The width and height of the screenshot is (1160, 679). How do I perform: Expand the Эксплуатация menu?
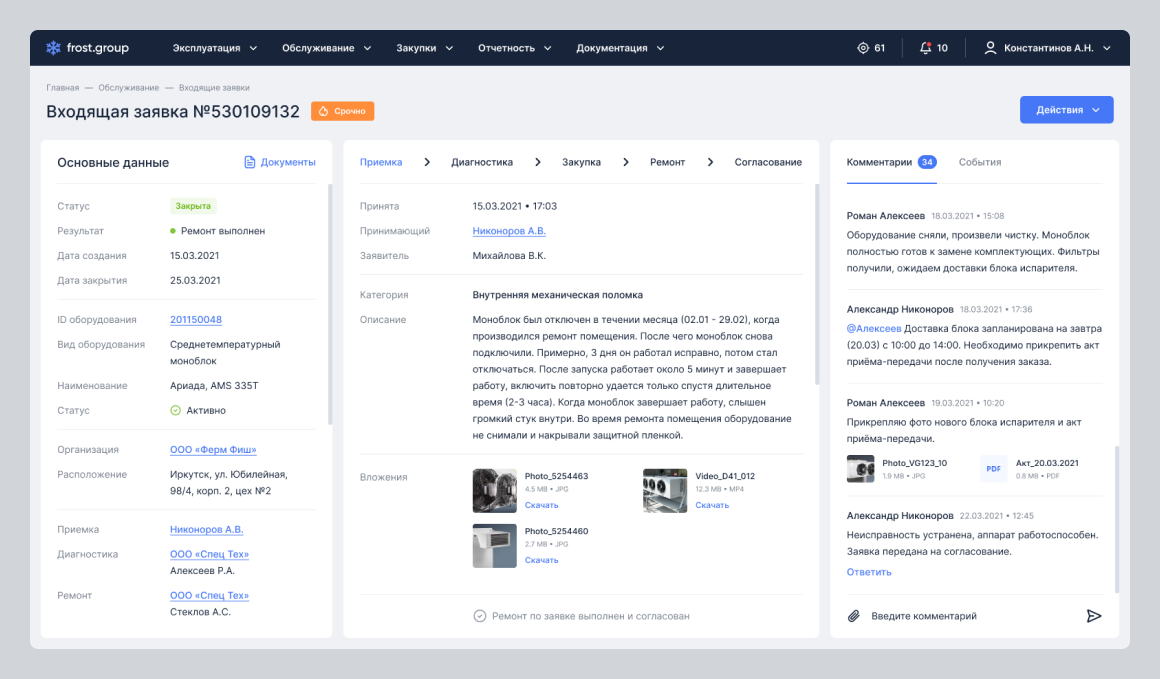tap(215, 48)
